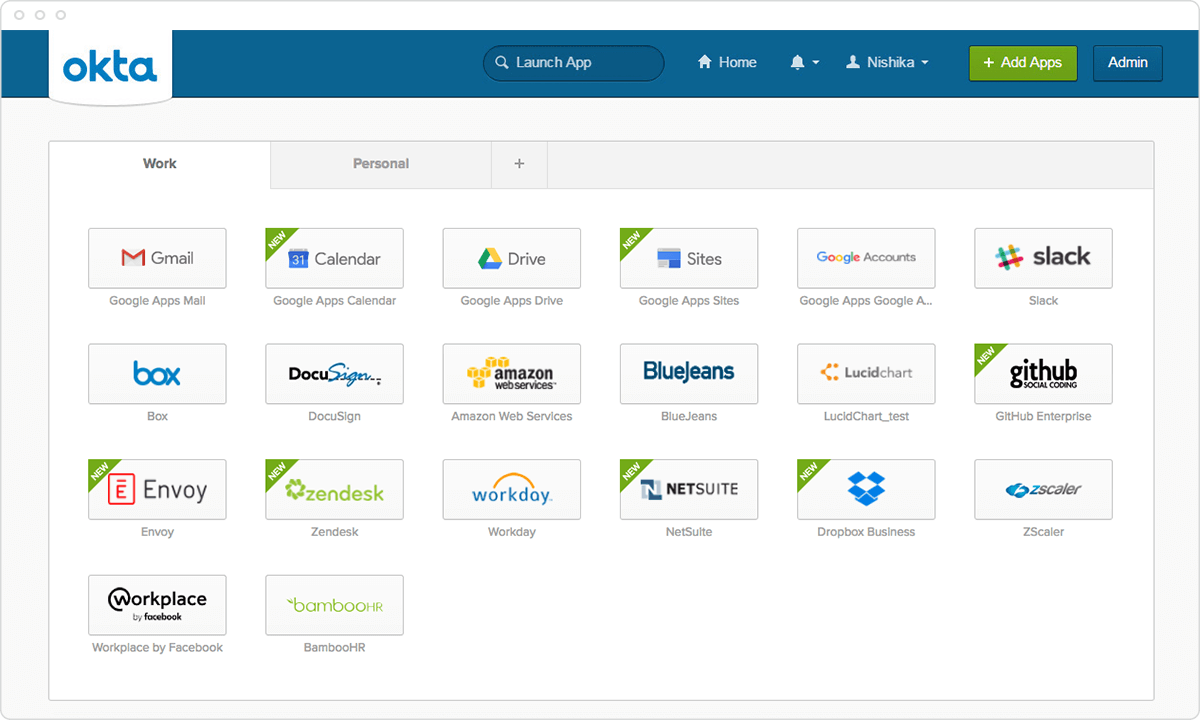This screenshot has width=1200, height=720.
Task: Open the Admin button
Action: coord(1127,62)
